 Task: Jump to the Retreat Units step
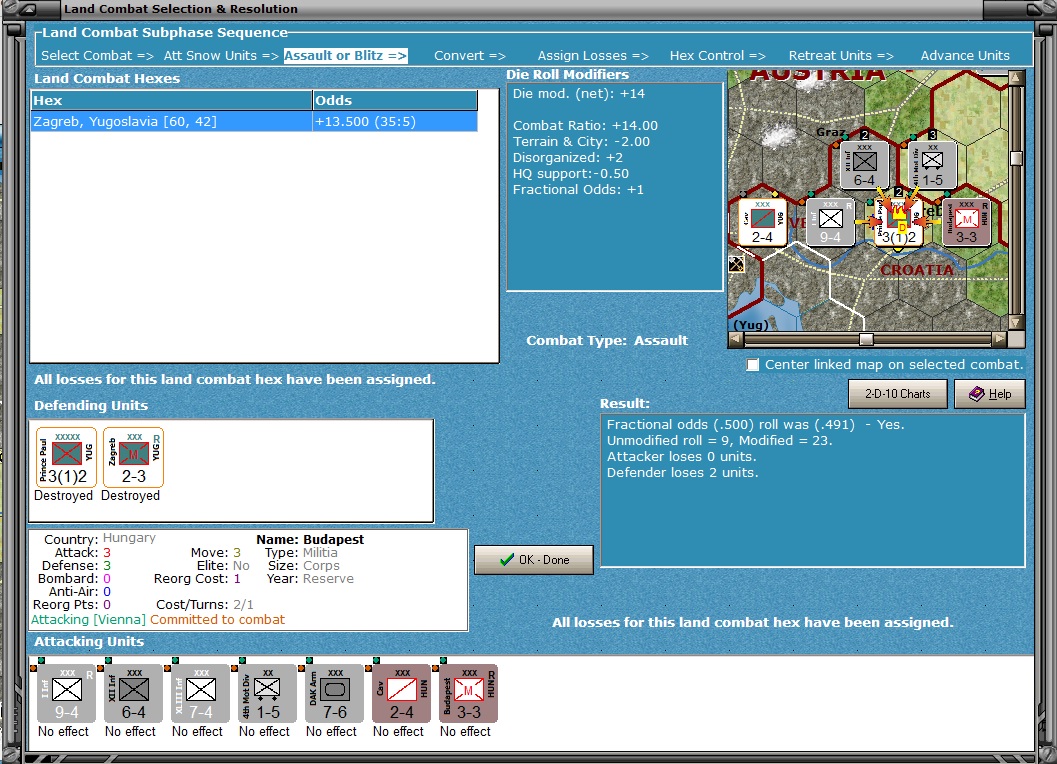(x=840, y=55)
